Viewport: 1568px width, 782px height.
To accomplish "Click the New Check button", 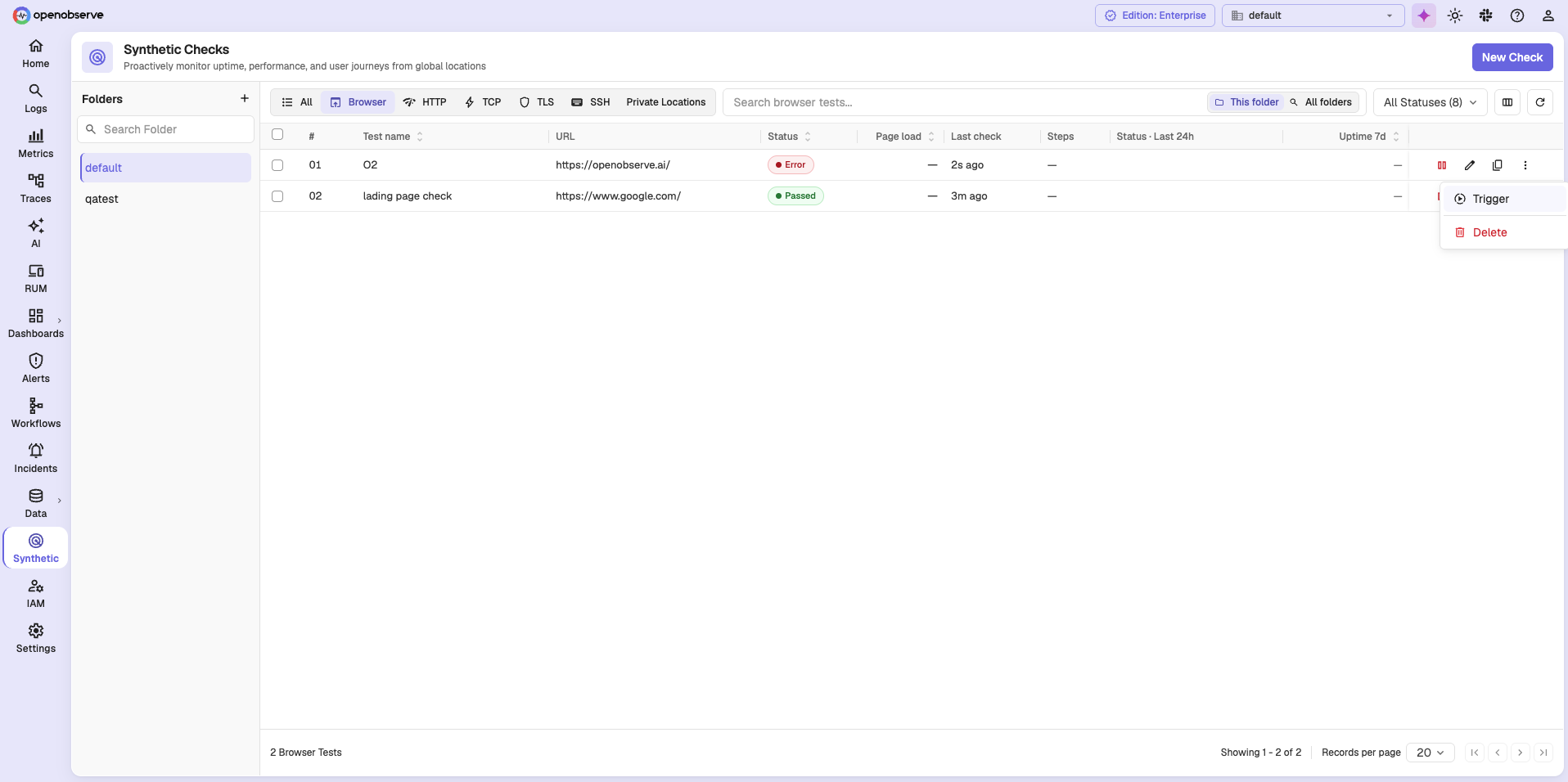I will [x=1512, y=57].
